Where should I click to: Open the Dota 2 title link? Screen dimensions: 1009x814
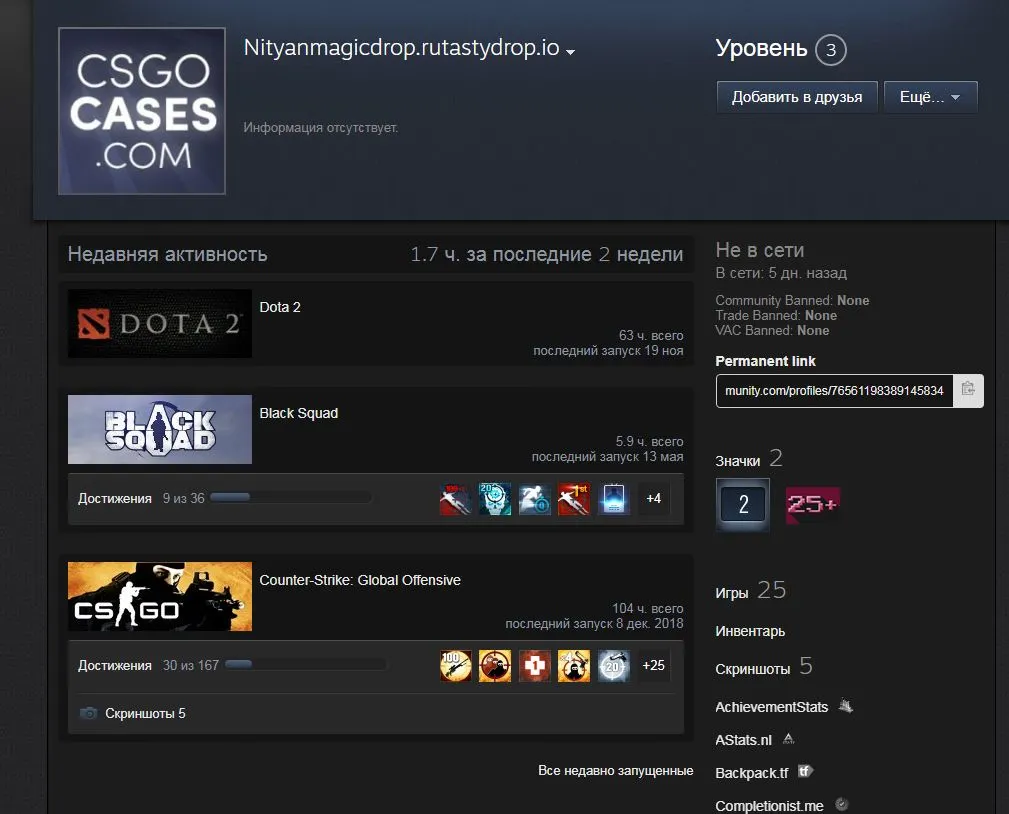[x=280, y=307]
